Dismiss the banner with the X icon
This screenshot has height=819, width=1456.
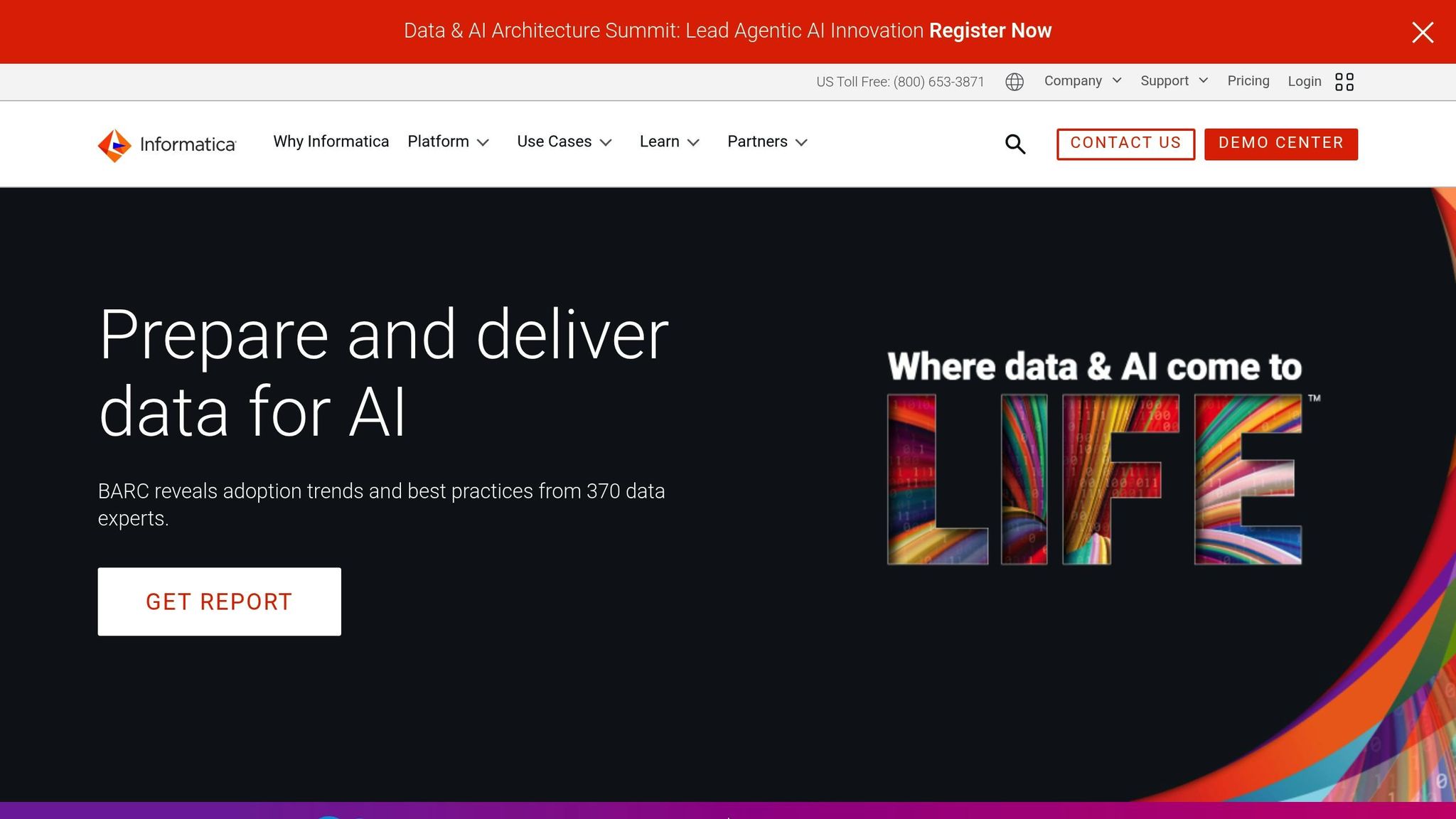coord(1422,32)
